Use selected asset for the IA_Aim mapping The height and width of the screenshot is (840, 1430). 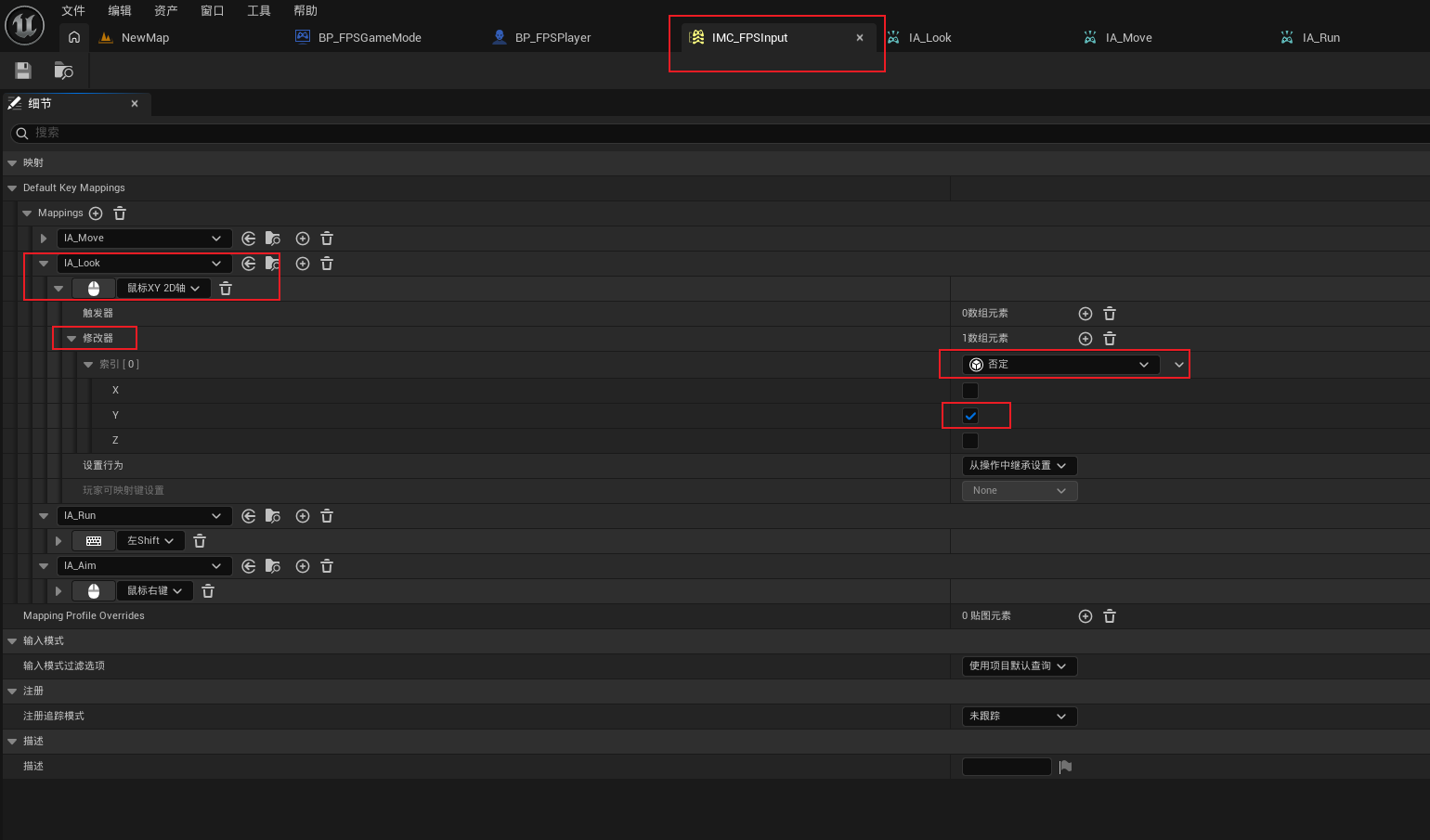click(249, 566)
